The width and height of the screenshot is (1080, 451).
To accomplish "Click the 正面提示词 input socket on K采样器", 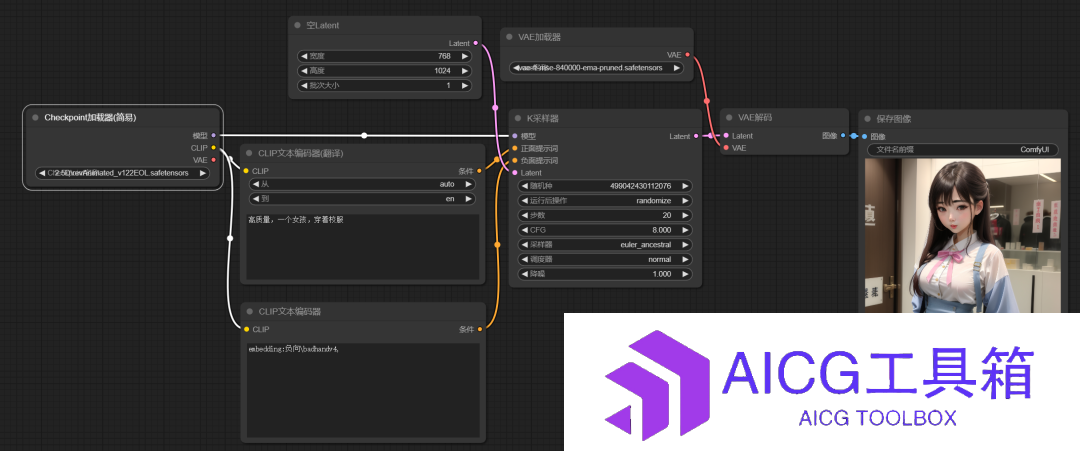I will click(x=515, y=148).
